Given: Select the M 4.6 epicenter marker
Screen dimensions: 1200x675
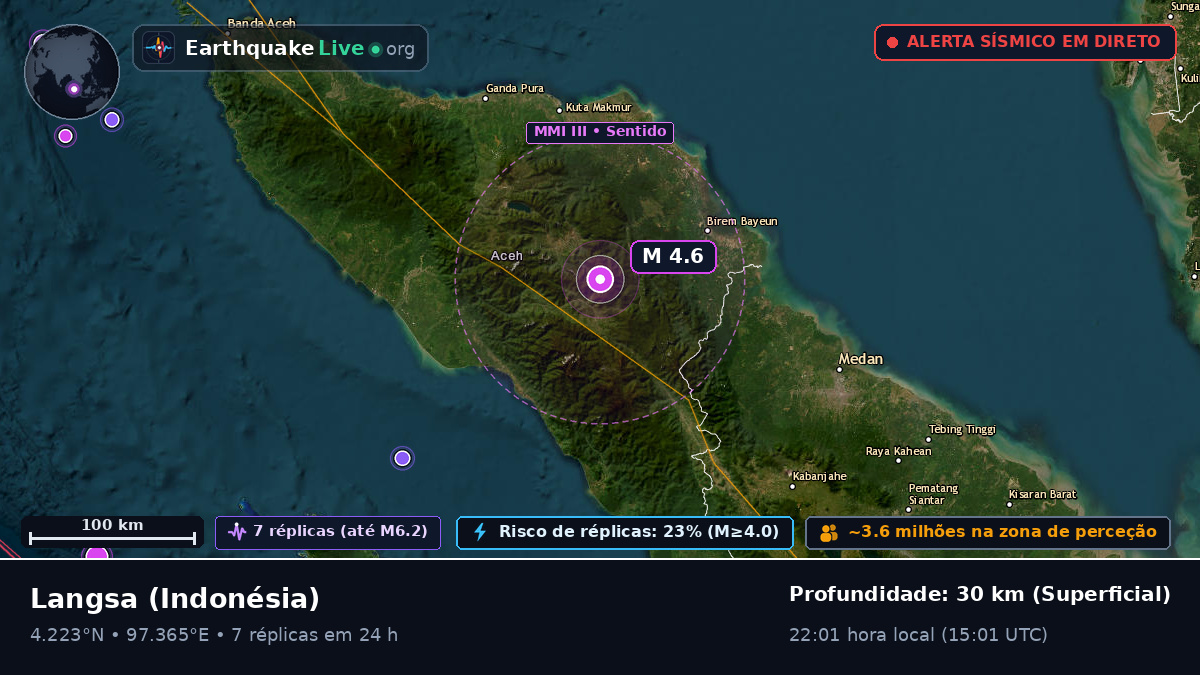Looking at the screenshot, I should 600,279.
